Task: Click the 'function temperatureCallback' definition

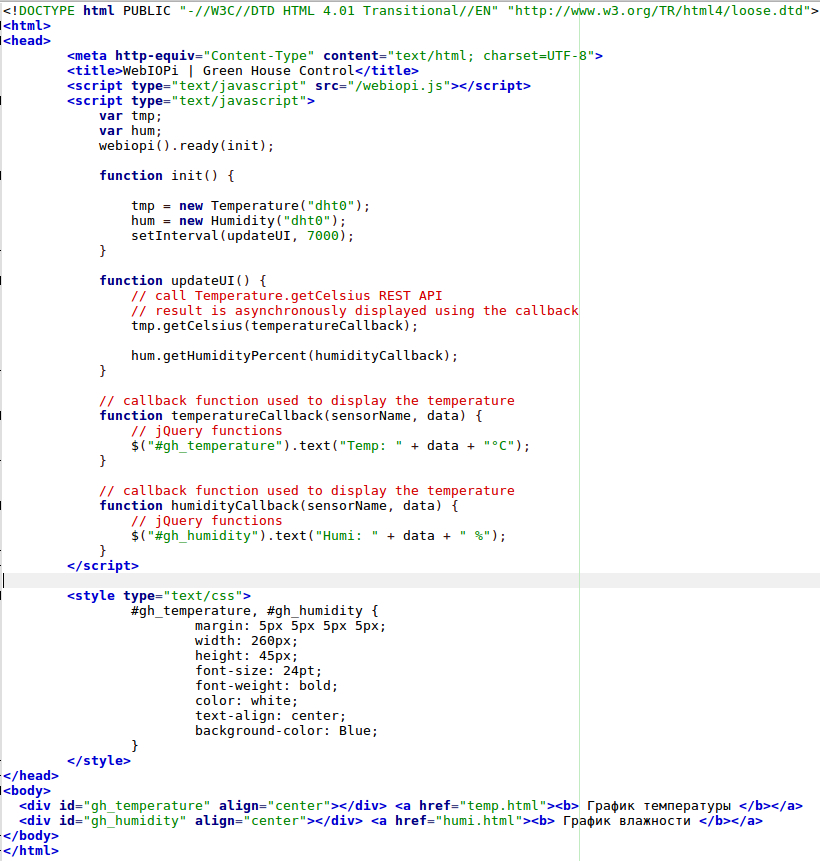Action: tap(291, 416)
